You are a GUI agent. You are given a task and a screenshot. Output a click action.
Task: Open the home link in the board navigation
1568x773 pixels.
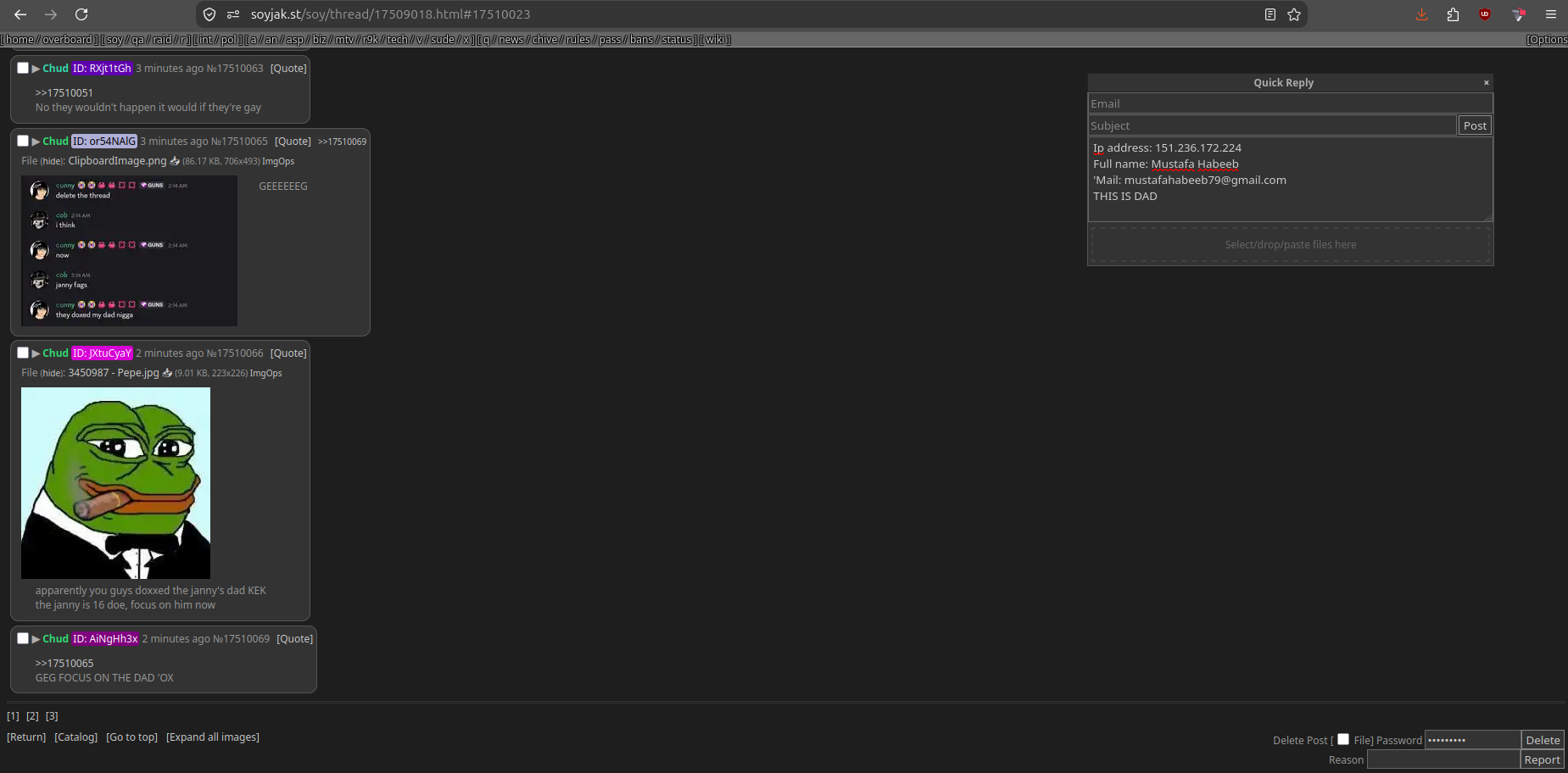(20, 40)
